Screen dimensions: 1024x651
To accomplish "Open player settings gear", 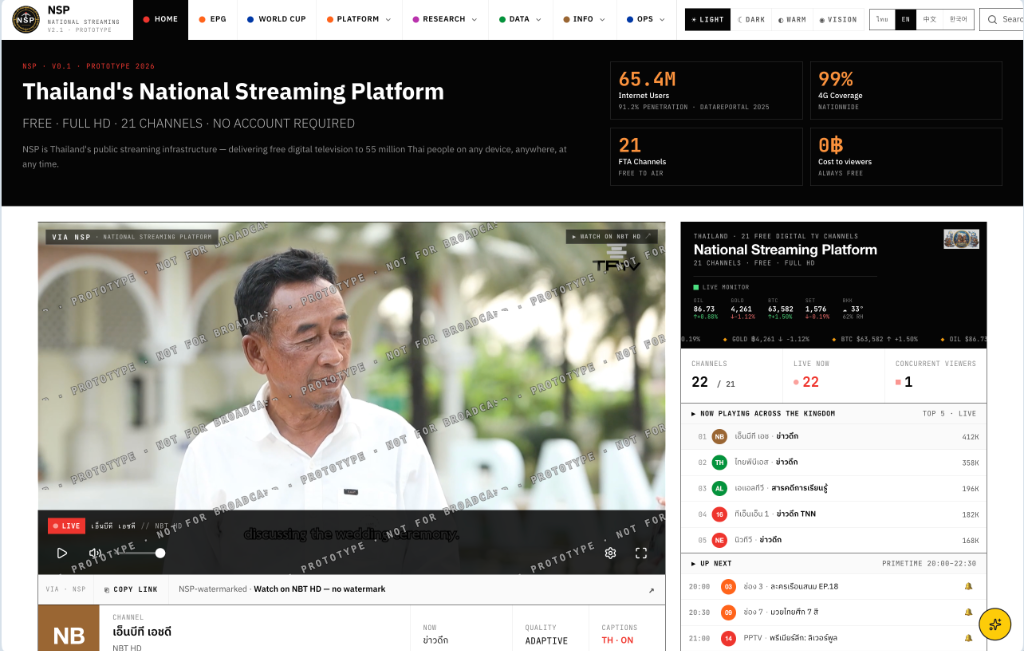I will (610, 553).
